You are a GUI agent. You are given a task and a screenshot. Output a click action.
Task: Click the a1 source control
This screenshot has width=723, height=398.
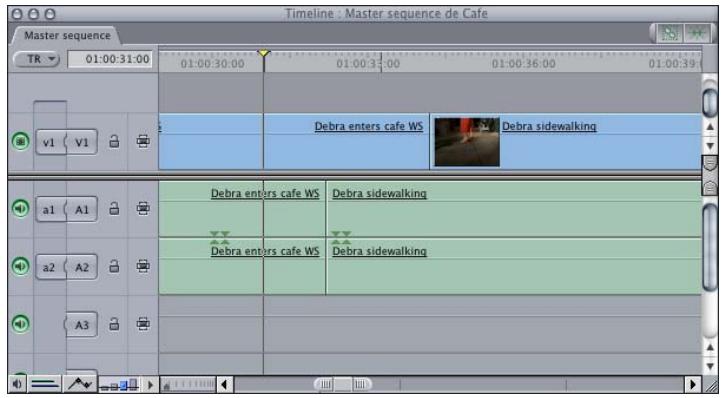coord(50,209)
